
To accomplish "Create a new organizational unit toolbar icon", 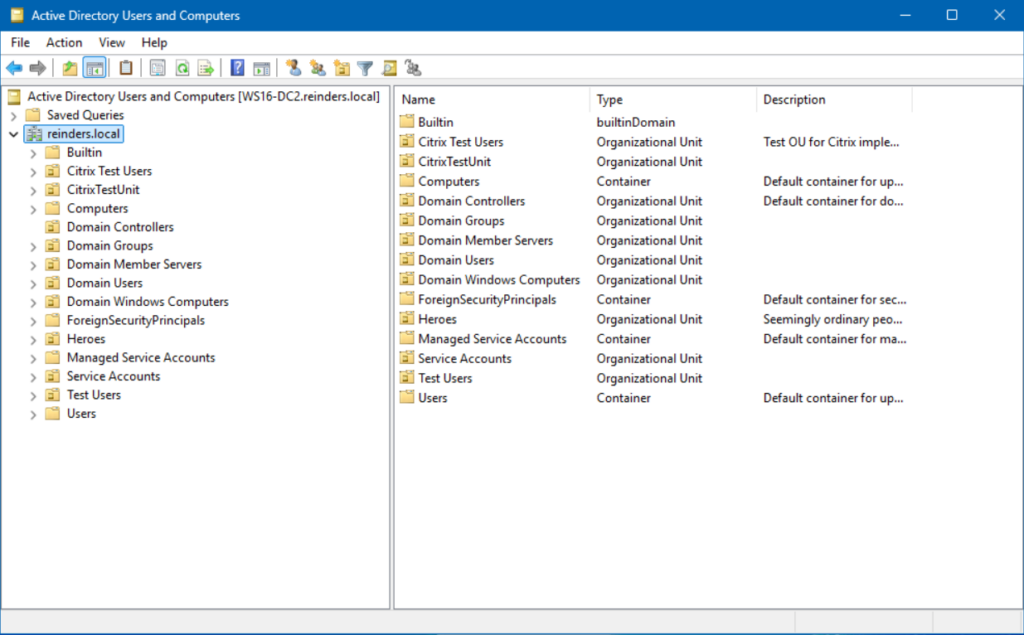I will pos(342,68).
